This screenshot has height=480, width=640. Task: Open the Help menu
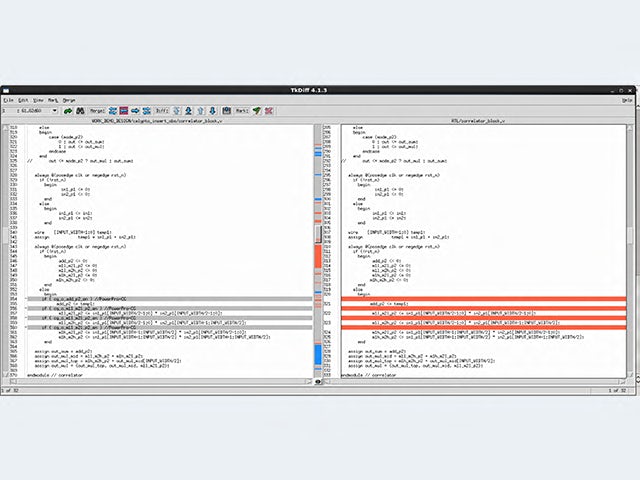(x=627, y=100)
